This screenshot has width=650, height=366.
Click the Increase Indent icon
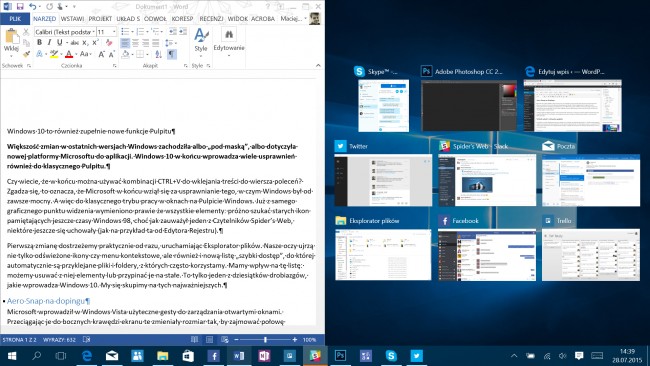pyautogui.click(x=183, y=32)
